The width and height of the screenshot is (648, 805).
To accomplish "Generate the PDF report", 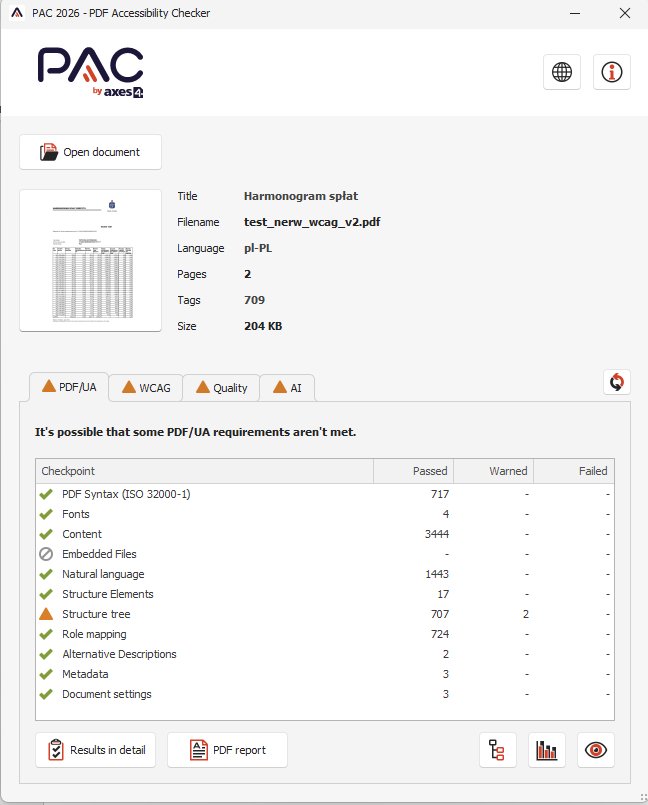I will click(x=227, y=750).
